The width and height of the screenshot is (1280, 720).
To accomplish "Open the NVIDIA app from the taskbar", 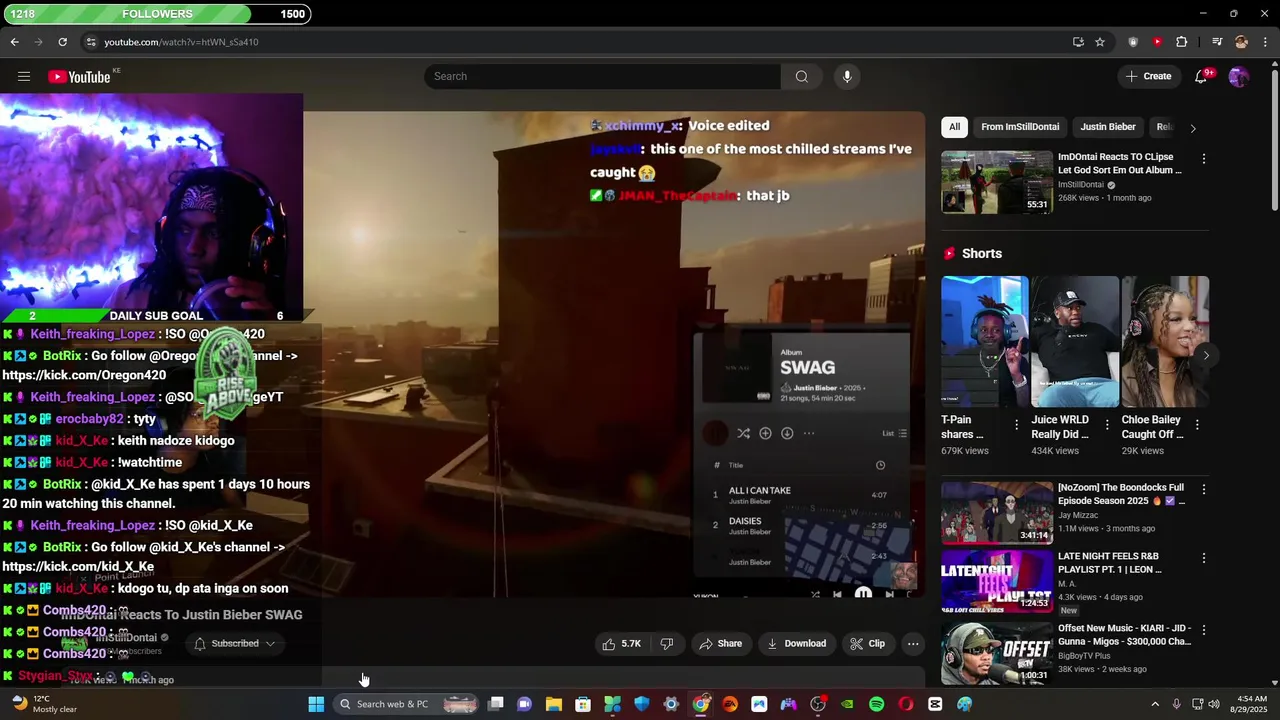I will (x=847, y=704).
